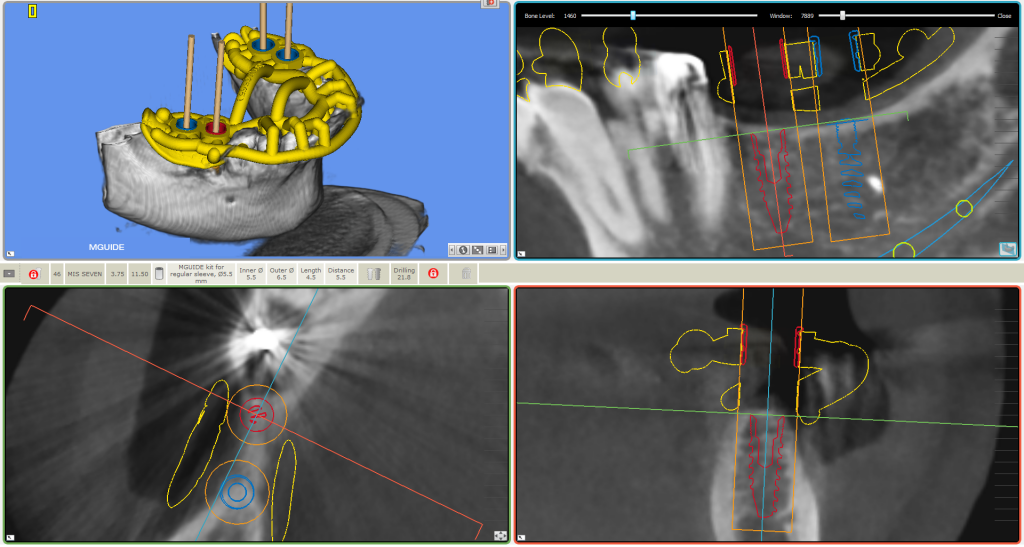
Task: Open the small menu at toolbar's left end
Action: tap(9, 273)
